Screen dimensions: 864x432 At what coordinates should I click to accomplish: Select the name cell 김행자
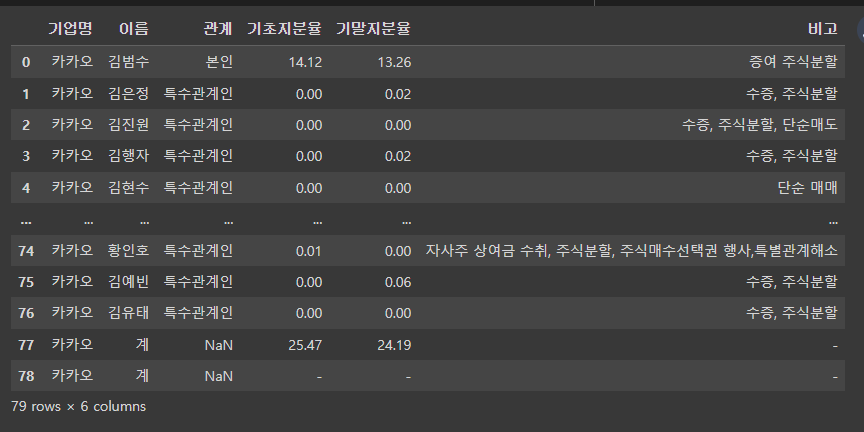pyautogui.click(x=128, y=155)
